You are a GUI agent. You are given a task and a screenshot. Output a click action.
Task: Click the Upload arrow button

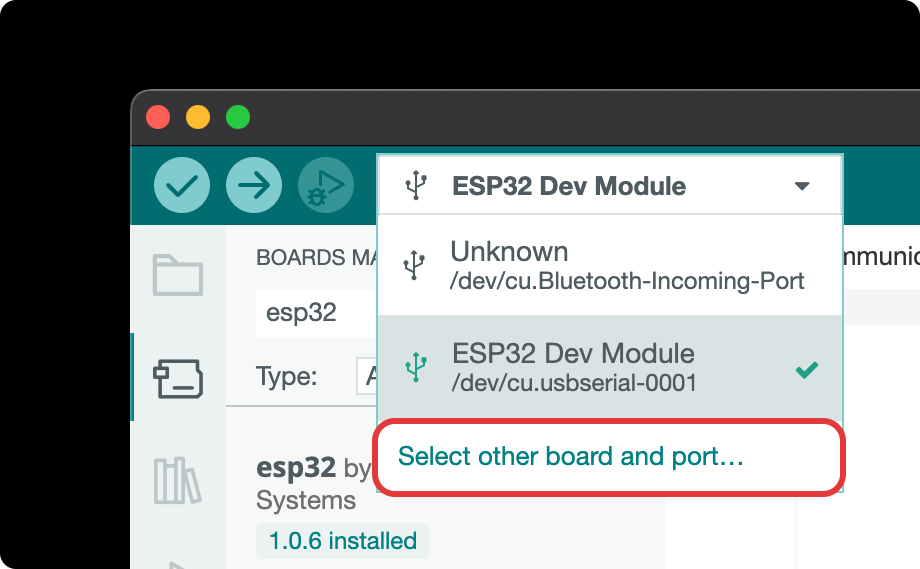pyautogui.click(x=254, y=185)
